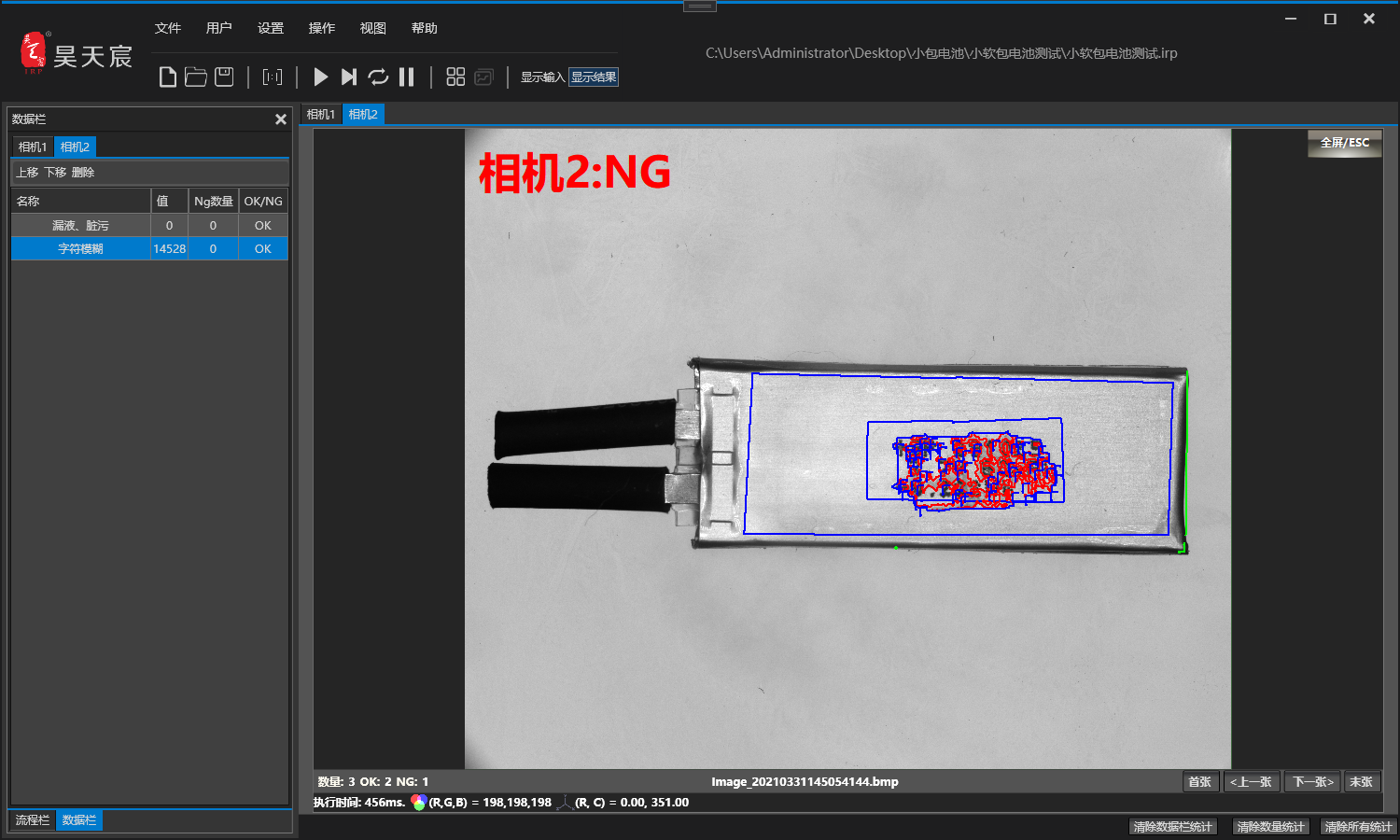The image size is (1400, 840).
Task: Click 清除所有统计 button
Action: coord(1358,827)
